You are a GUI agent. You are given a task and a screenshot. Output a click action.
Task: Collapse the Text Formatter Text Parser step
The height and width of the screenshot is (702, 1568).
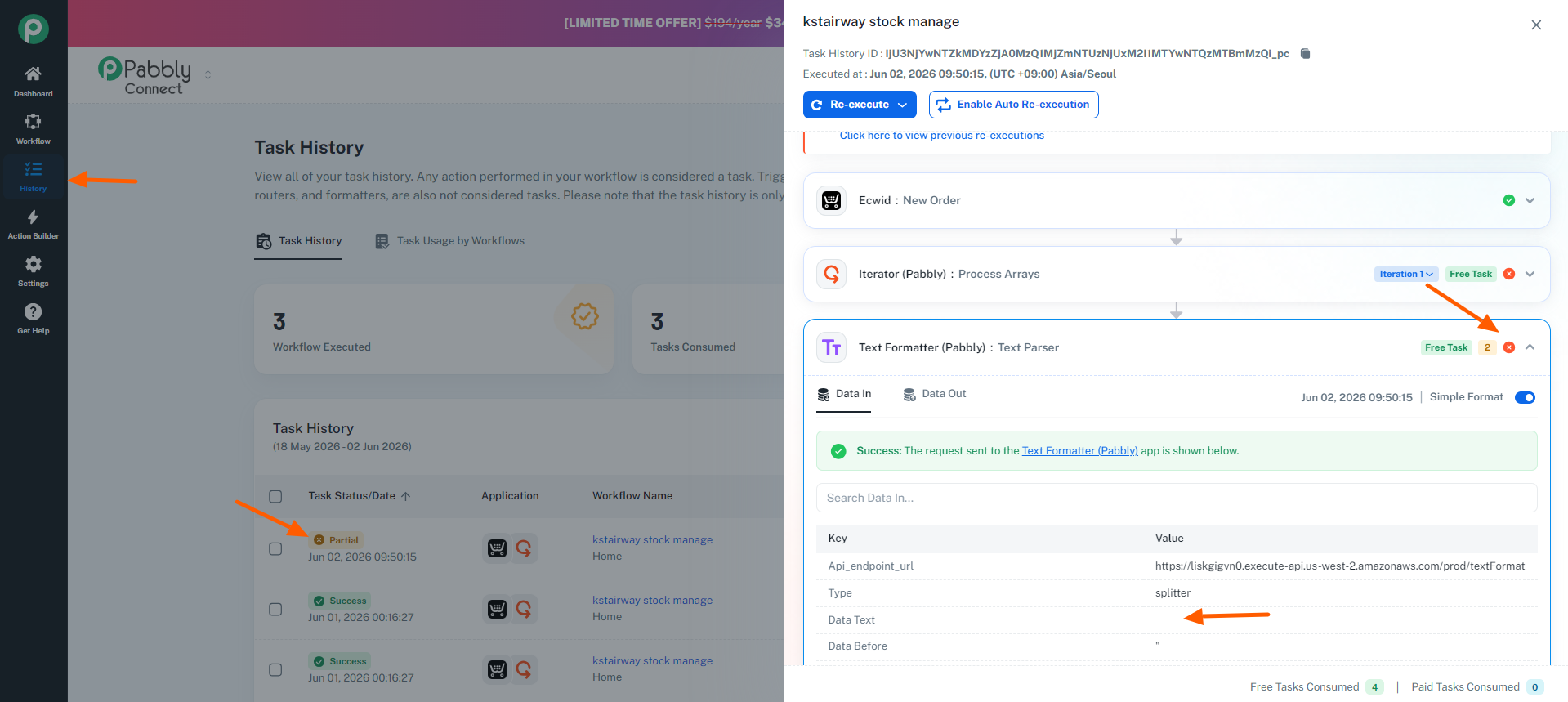[x=1530, y=347]
